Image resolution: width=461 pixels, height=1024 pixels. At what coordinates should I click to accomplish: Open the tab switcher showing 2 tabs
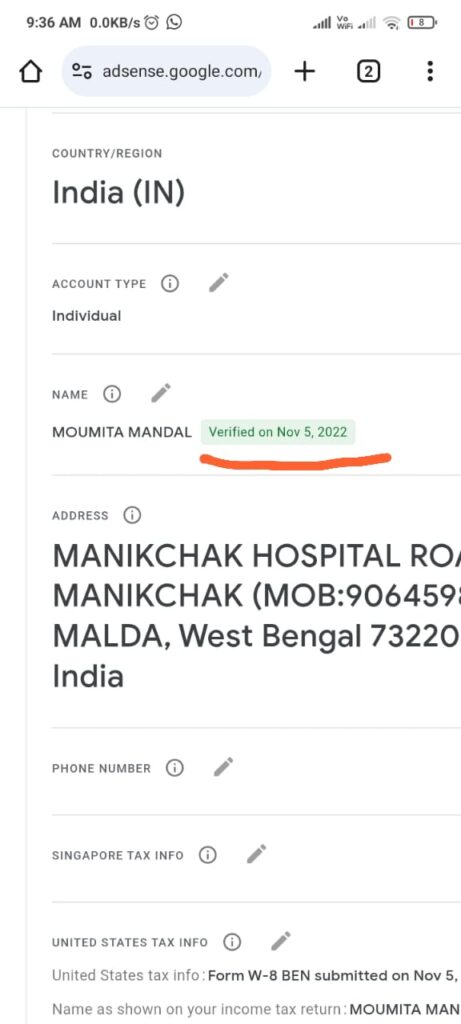368,71
